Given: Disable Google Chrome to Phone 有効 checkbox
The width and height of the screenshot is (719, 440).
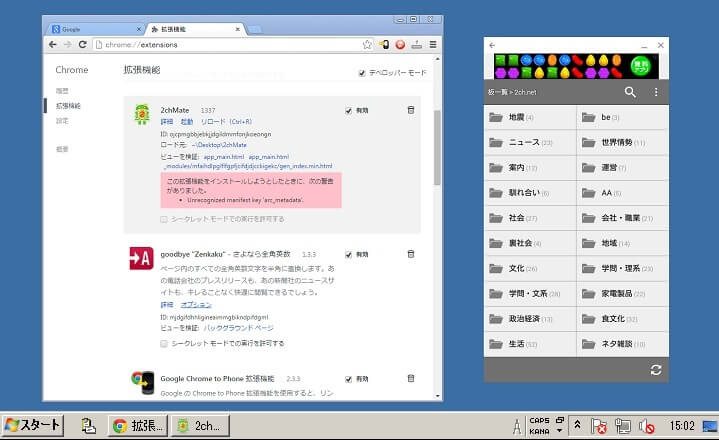Looking at the screenshot, I should pos(348,379).
